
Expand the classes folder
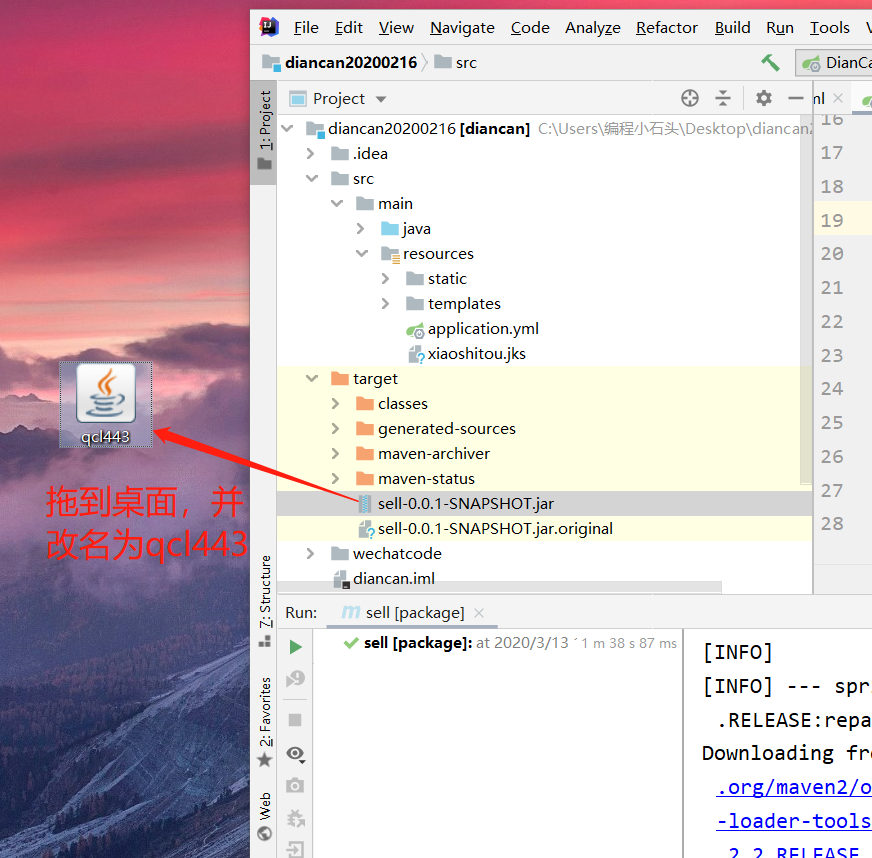point(335,404)
